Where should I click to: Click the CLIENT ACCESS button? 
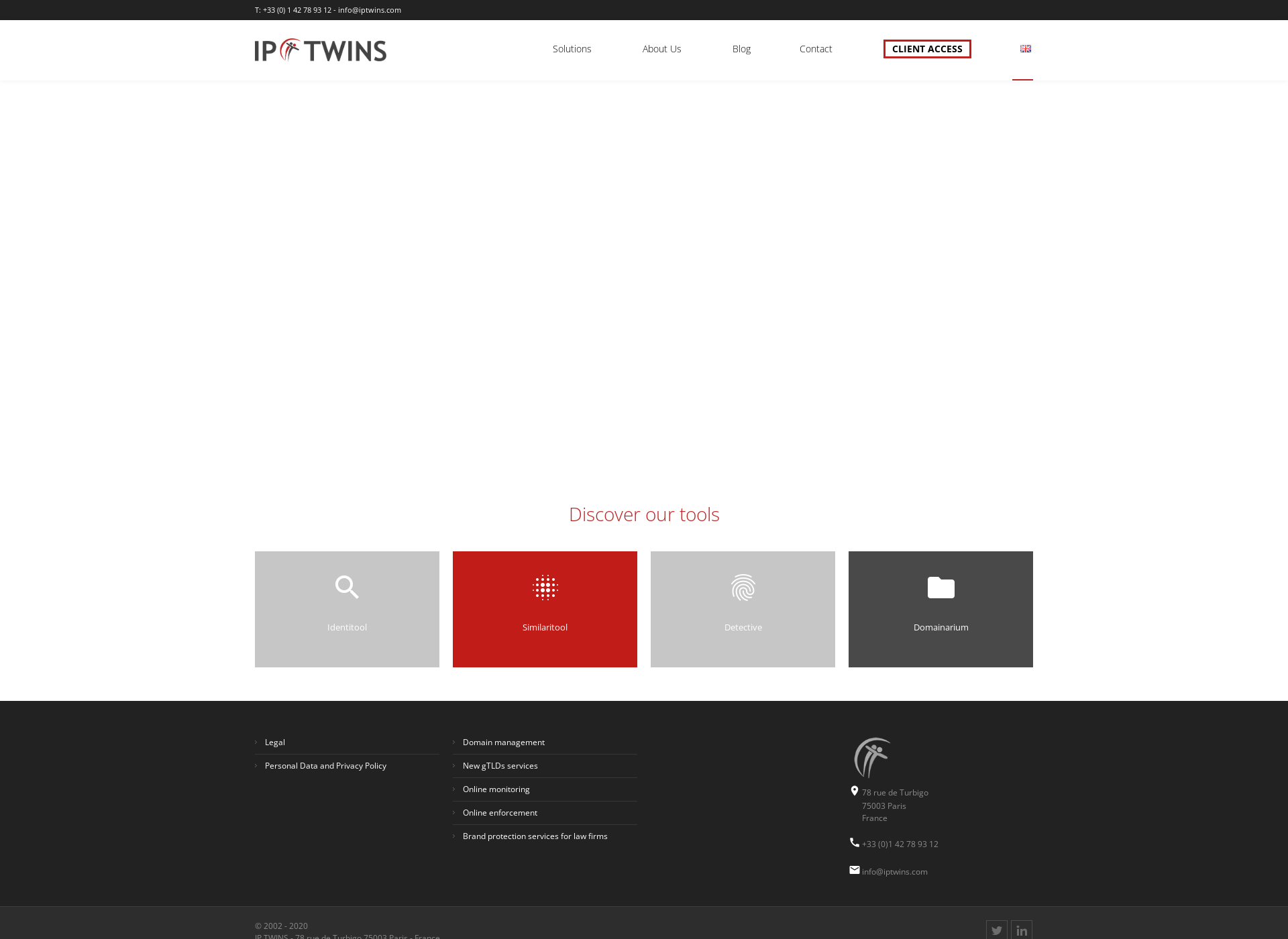(x=926, y=48)
